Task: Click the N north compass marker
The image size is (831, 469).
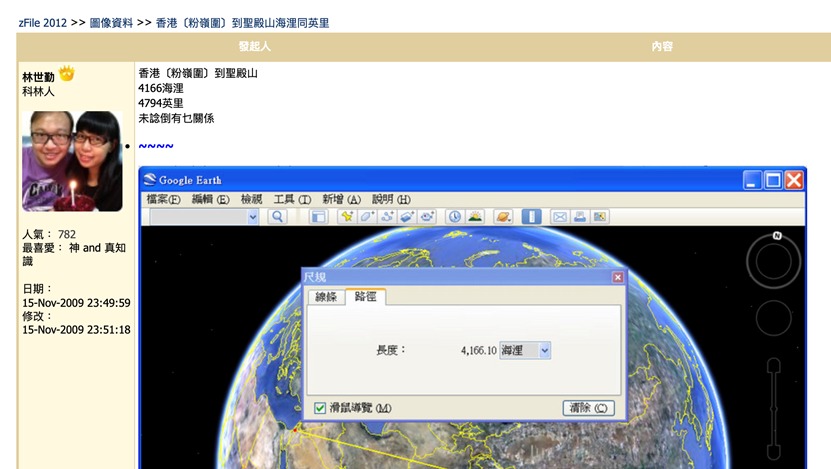Action: tap(777, 236)
